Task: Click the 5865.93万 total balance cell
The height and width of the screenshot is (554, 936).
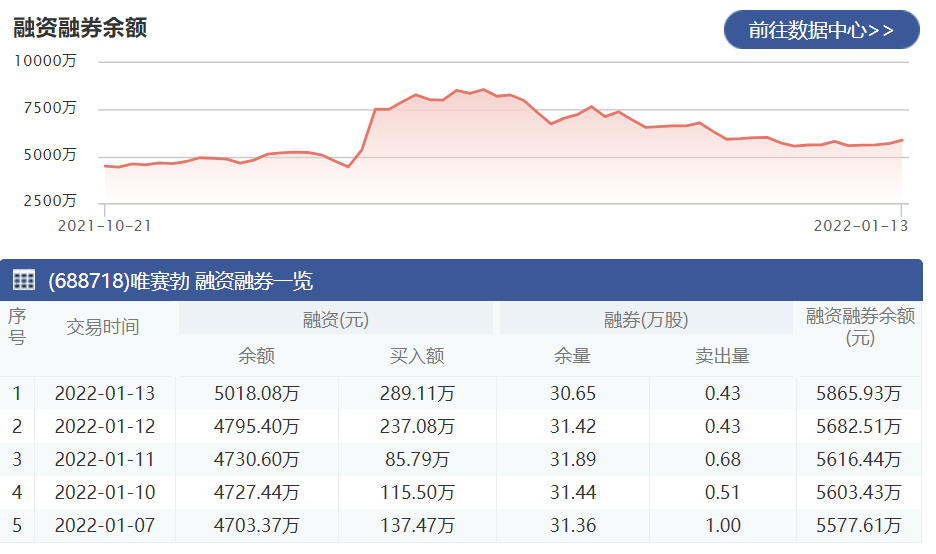Action: 859,393
